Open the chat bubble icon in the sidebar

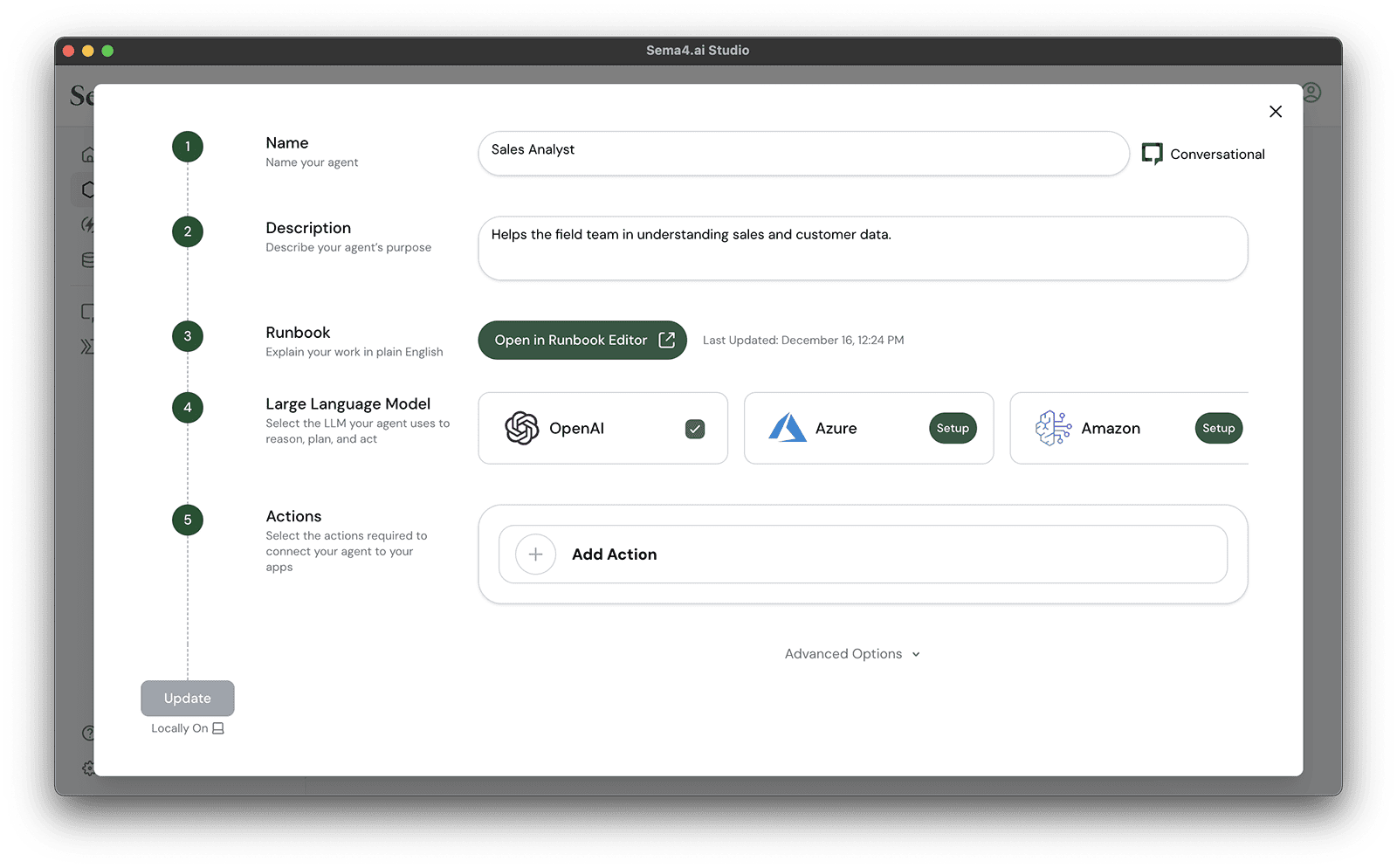pyautogui.click(x=89, y=311)
